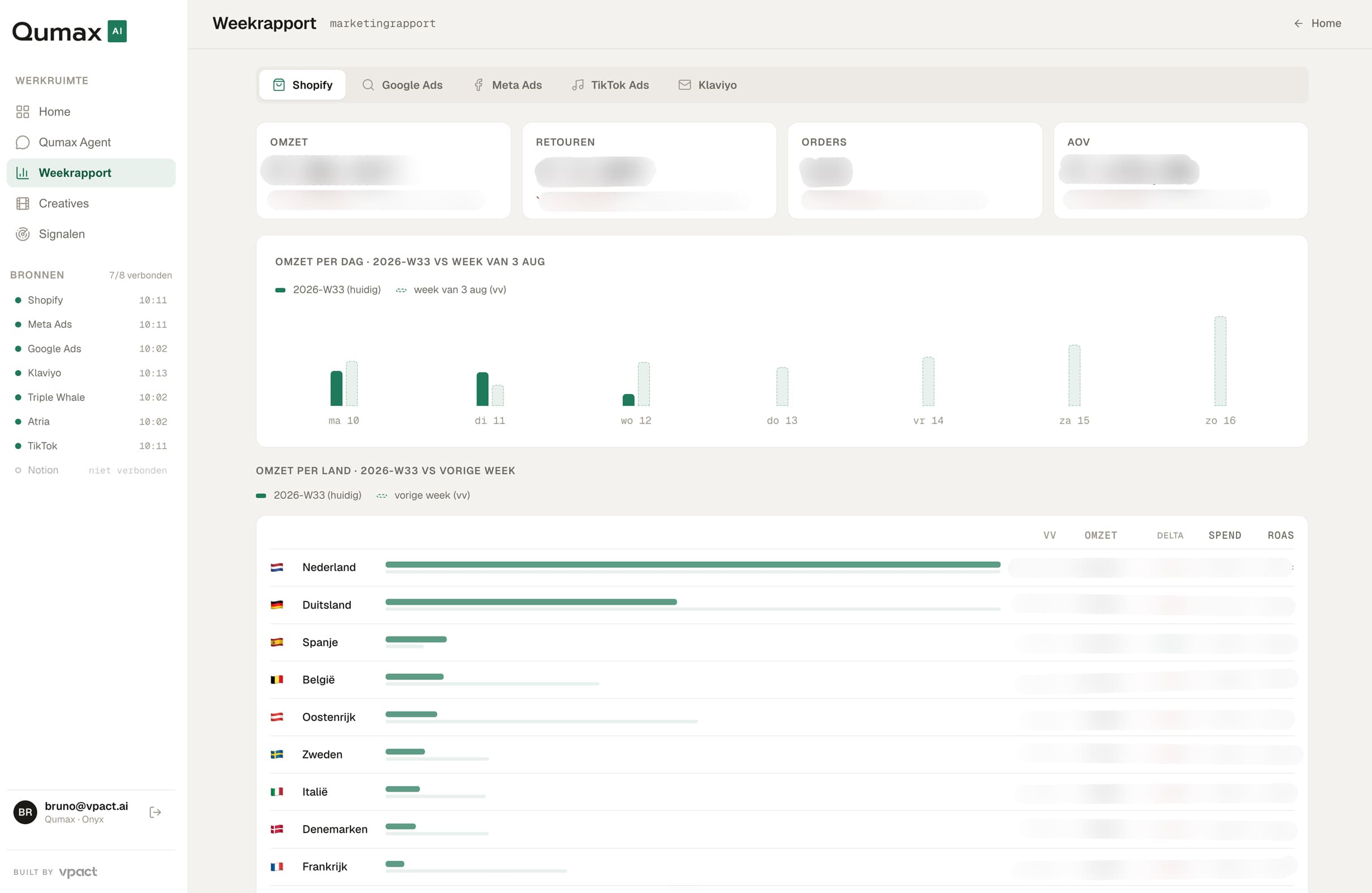Click the Home grid icon in sidebar
This screenshot has width=1372, height=893.
23,112
